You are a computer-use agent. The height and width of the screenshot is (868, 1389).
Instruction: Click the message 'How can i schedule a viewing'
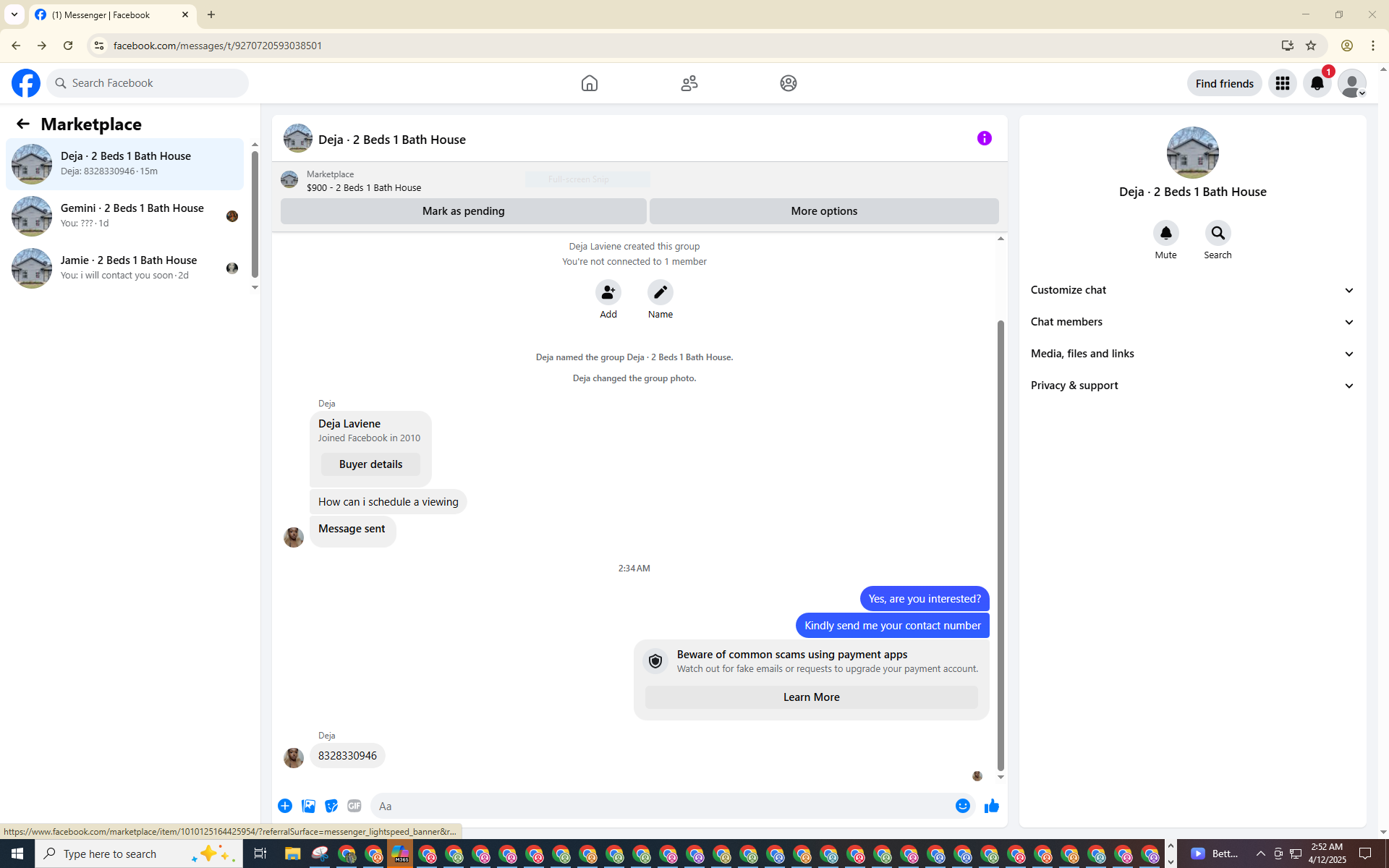click(388, 502)
